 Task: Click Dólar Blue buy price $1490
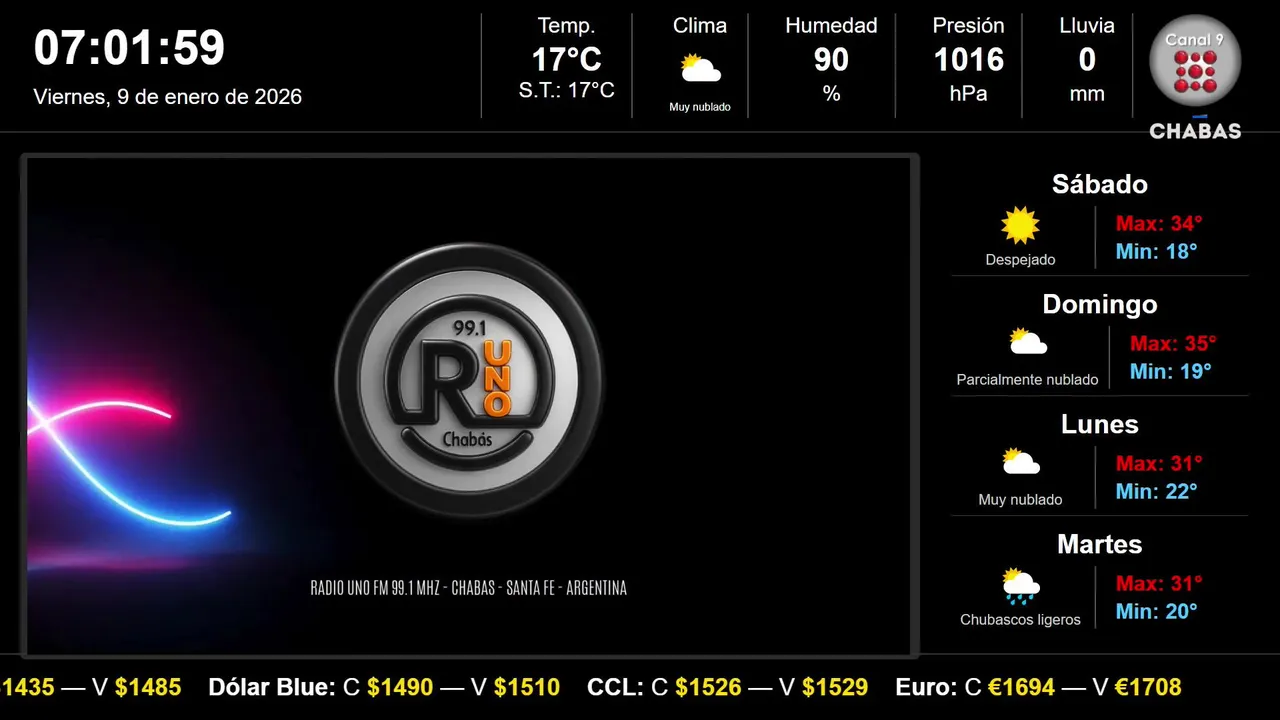coord(400,687)
